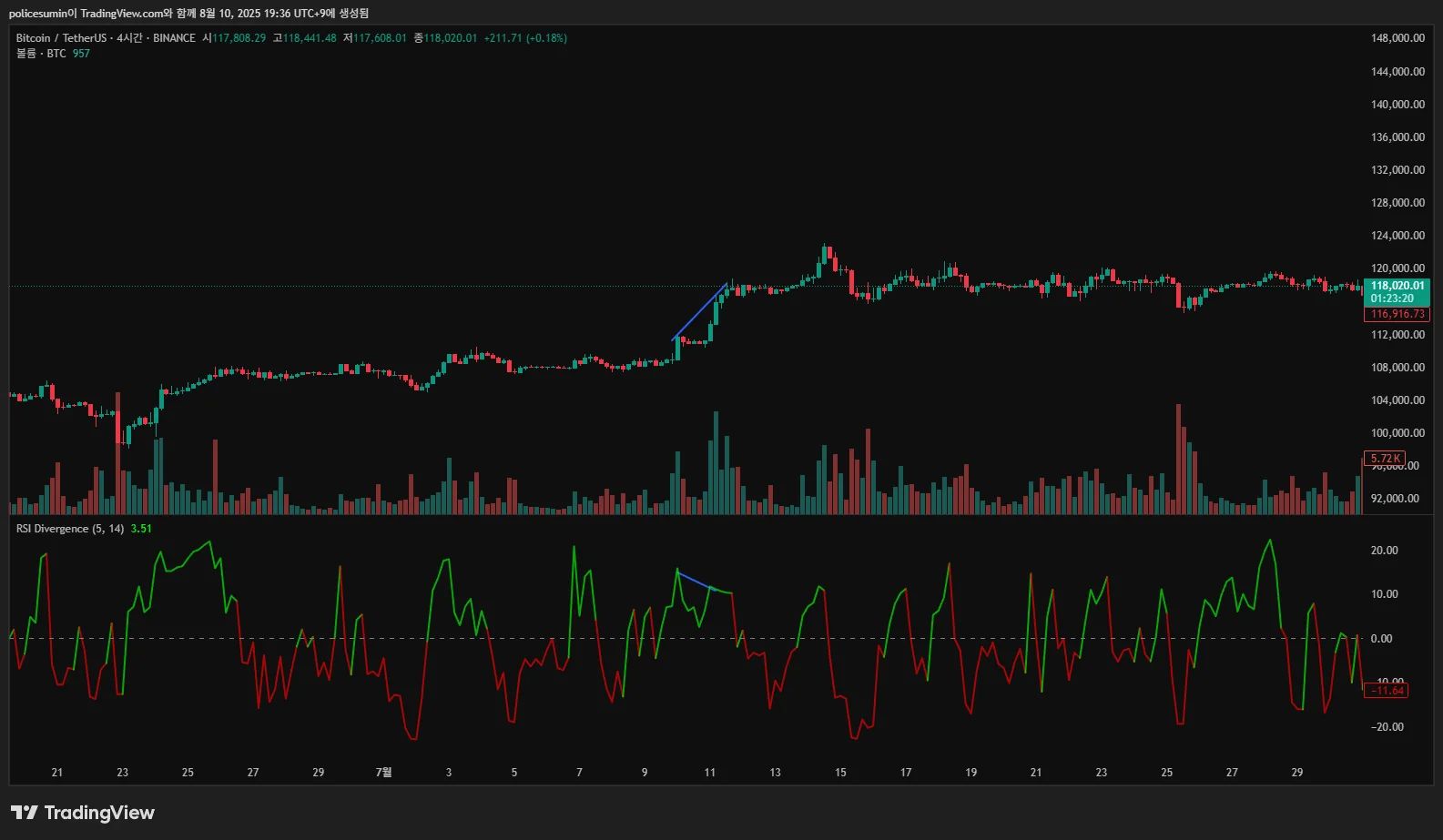Click the red 116,916.73 price label
1443x840 pixels.
tap(1397, 314)
